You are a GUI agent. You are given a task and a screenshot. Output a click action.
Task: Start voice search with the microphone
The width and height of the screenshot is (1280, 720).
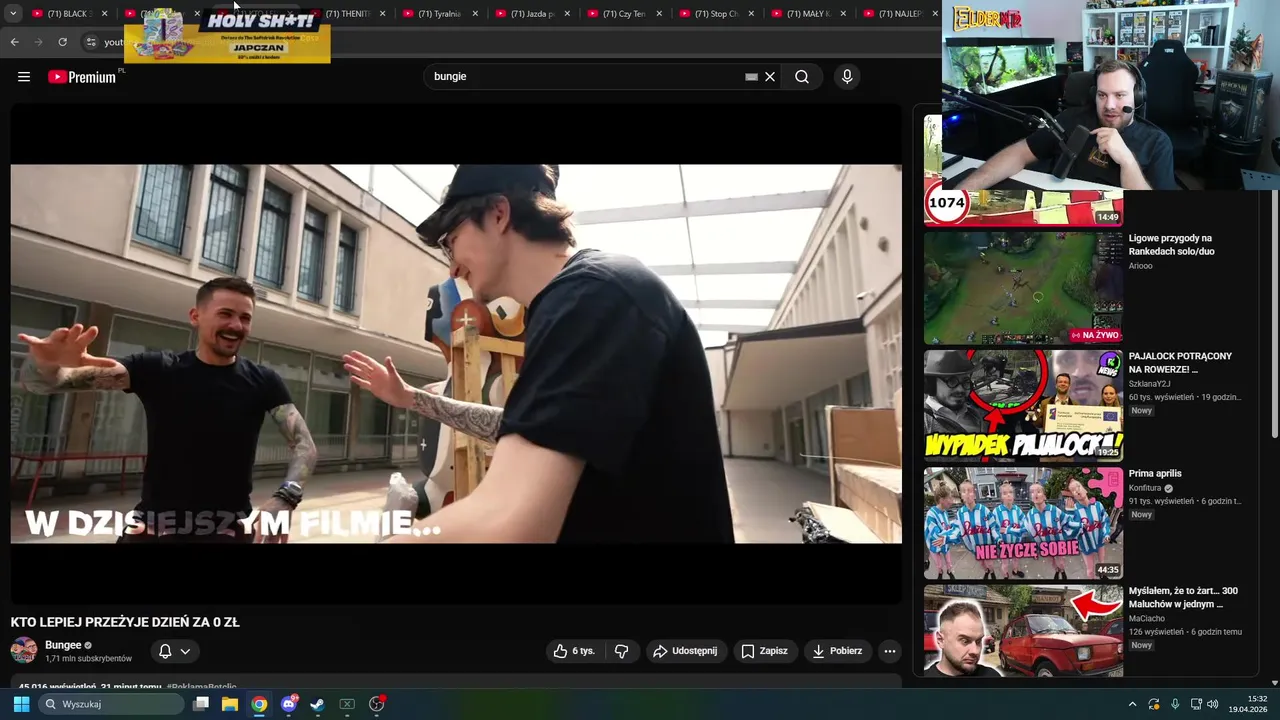click(847, 77)
